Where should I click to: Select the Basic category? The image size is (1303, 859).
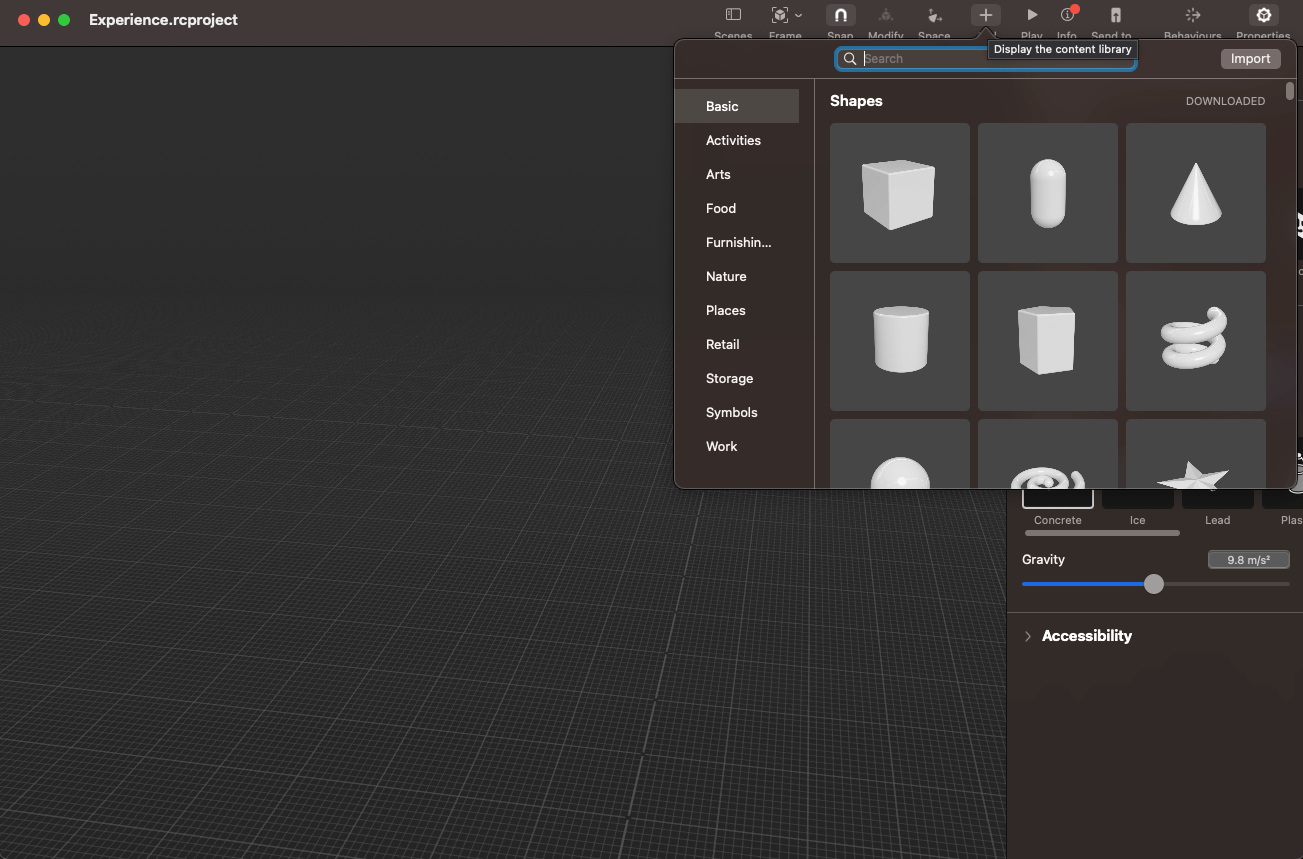click(737, 106)
